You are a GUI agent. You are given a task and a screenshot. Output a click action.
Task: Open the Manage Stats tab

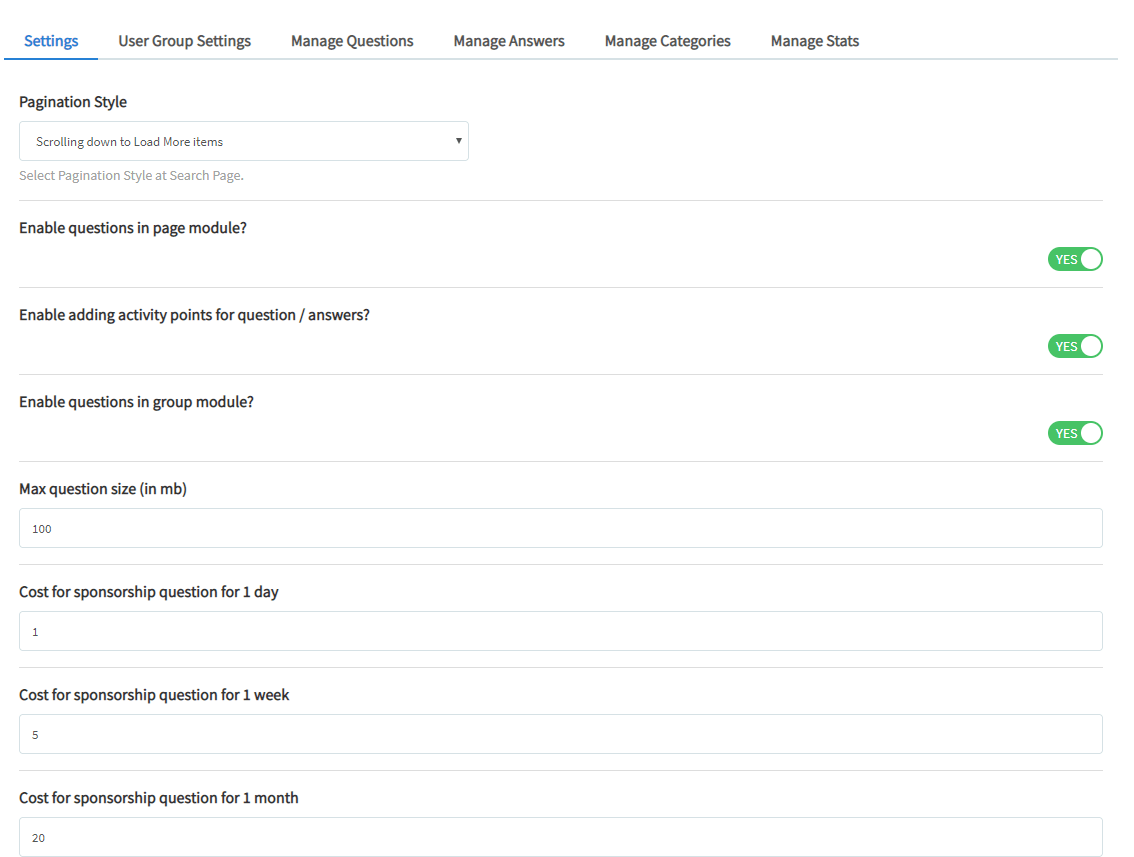[x=814, y=41]
